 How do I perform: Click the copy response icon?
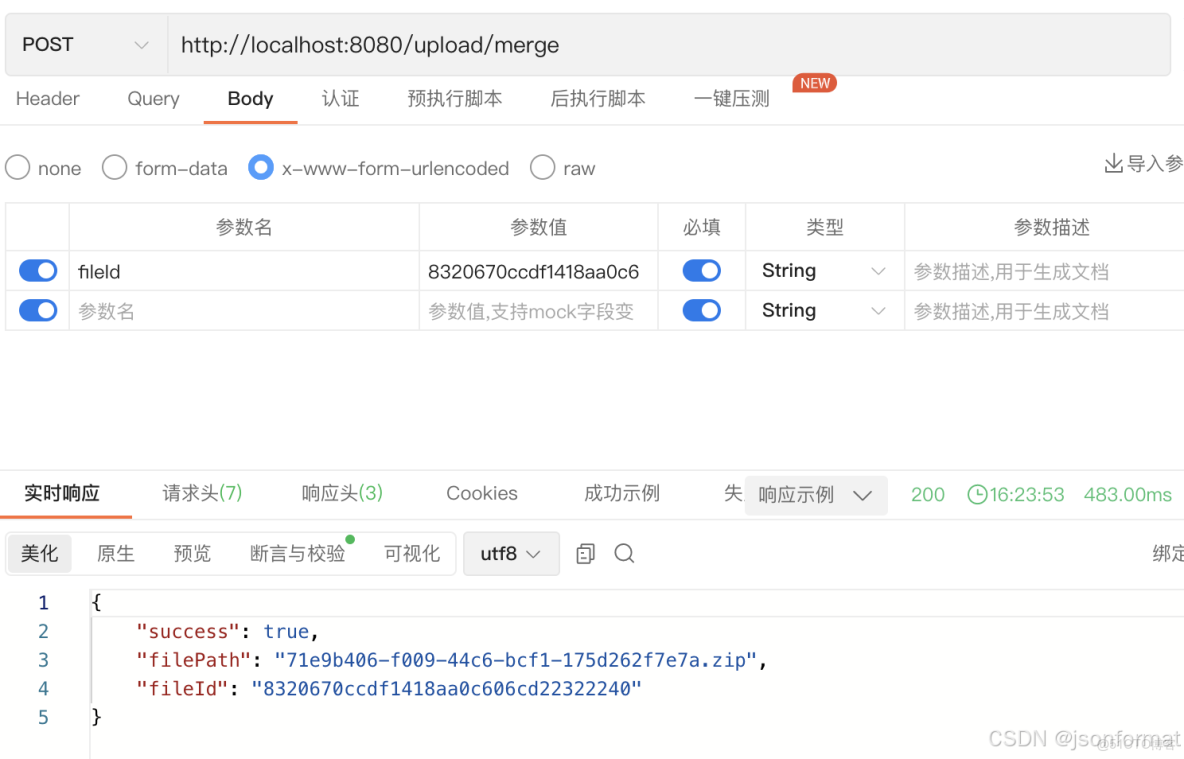point(585,553)
